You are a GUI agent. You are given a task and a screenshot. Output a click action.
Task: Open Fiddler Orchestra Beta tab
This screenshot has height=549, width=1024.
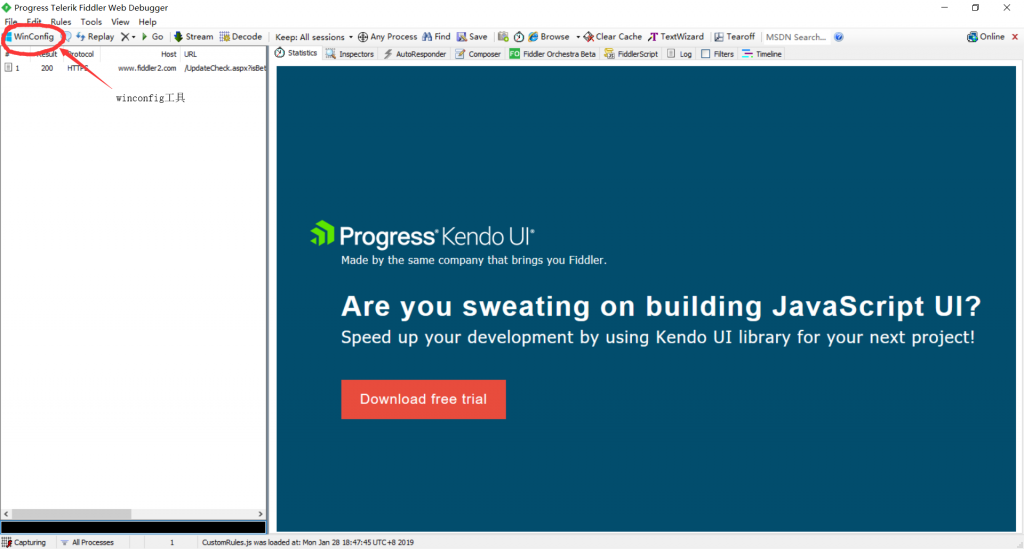tap(552, 54)
